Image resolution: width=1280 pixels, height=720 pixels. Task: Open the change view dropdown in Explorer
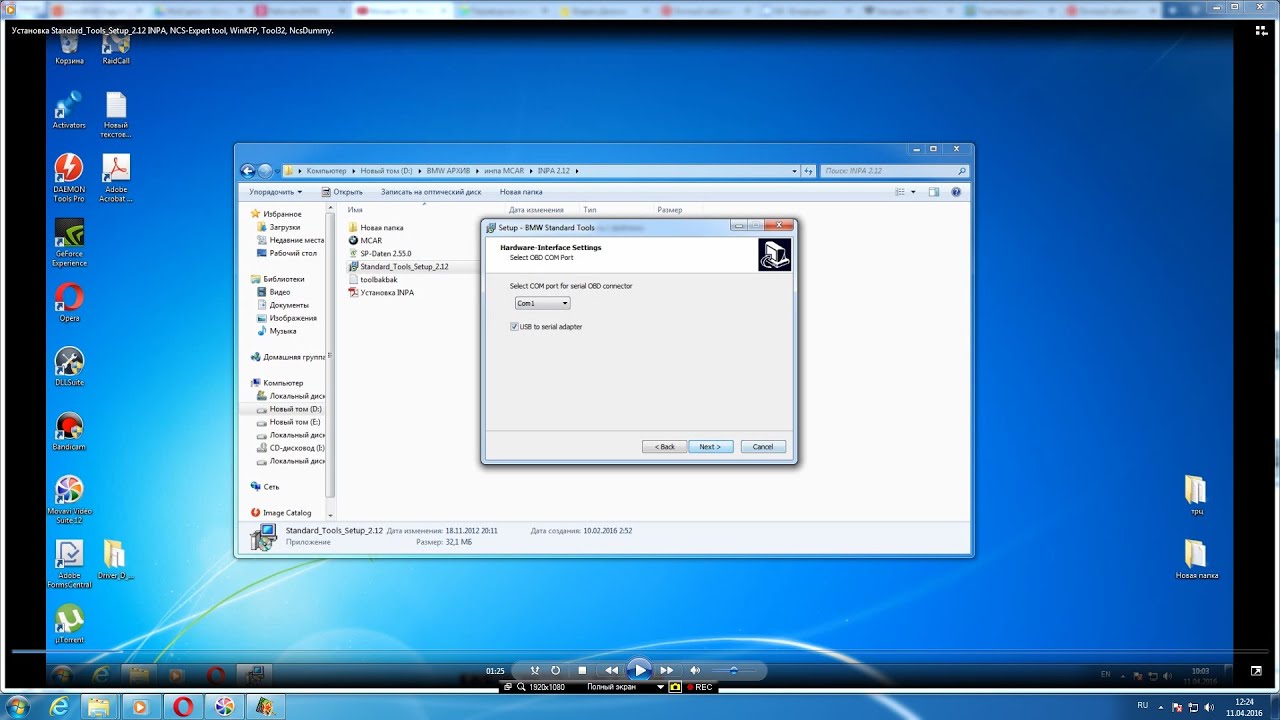pyautogui.click(x=913, y=192)
